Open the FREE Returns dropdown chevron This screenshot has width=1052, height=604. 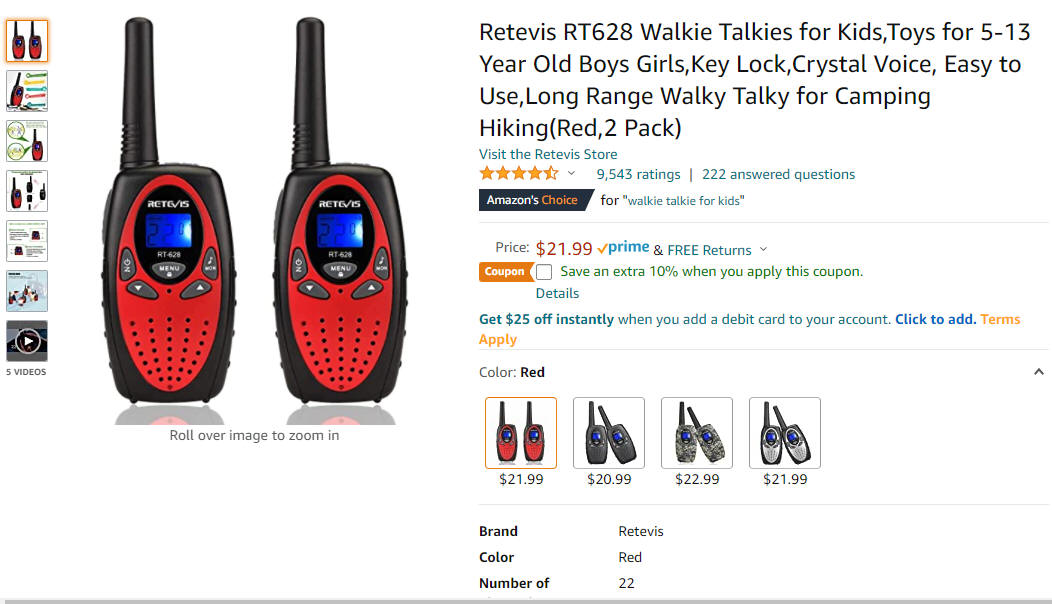(763, 249)
